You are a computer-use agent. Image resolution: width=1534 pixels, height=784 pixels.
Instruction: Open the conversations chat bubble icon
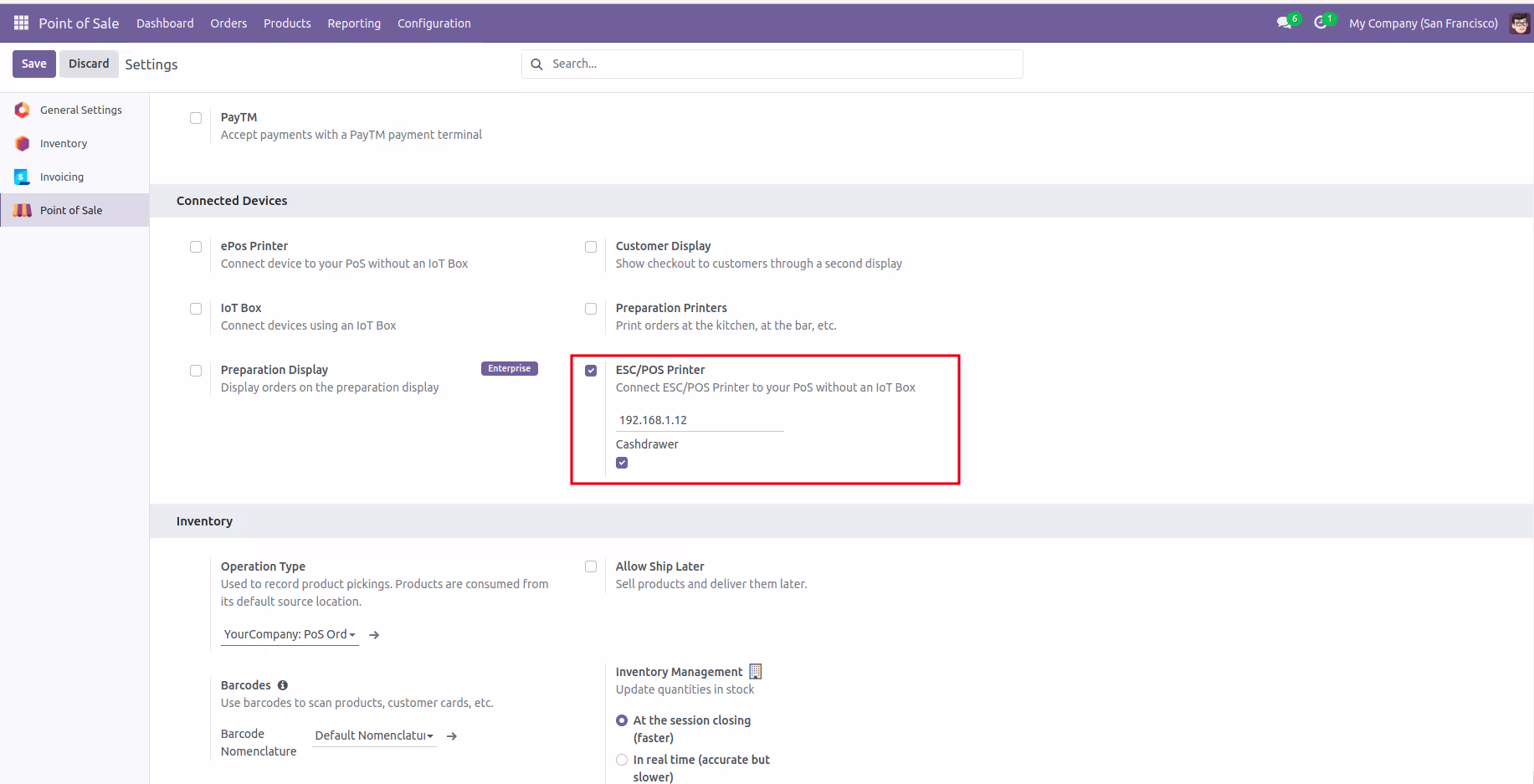(x=1284, y=23)
